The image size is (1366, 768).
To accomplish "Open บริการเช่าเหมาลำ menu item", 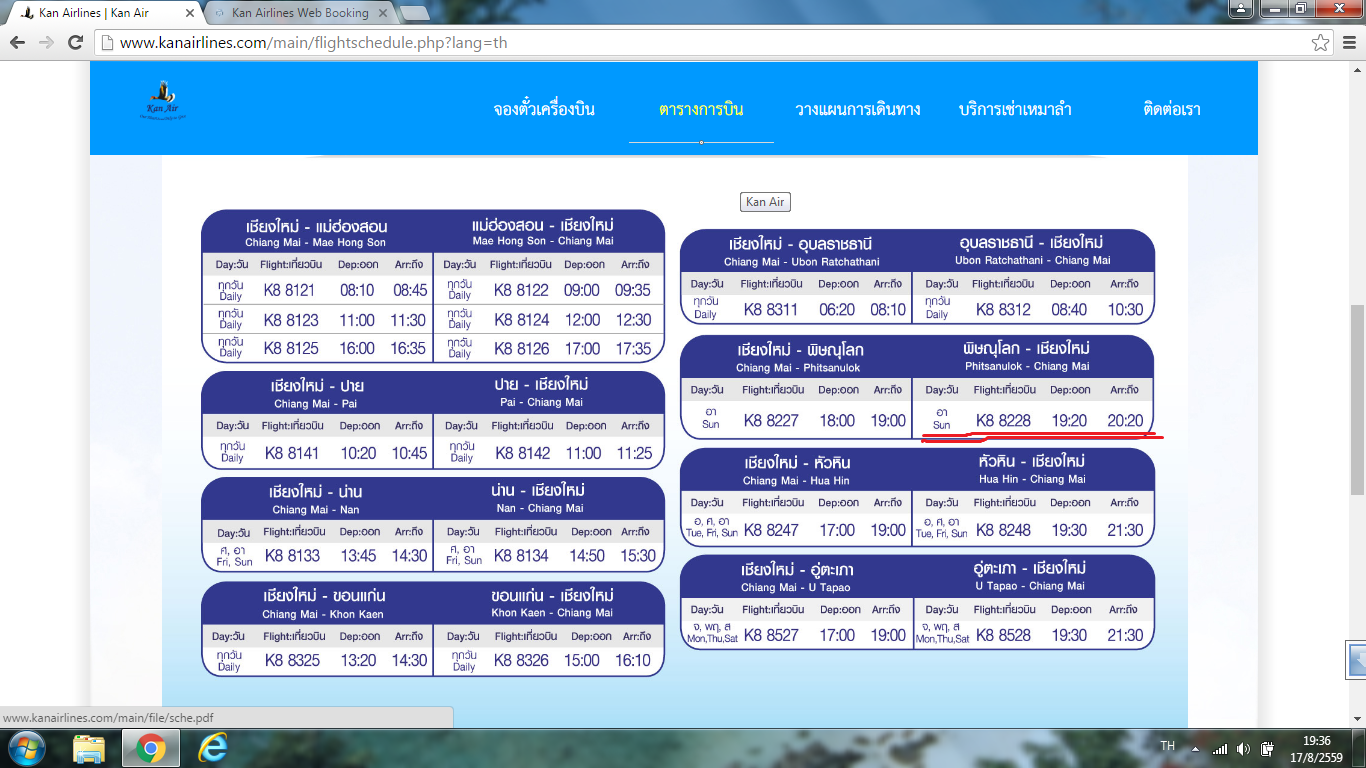I will click(x=1015, y=109).
